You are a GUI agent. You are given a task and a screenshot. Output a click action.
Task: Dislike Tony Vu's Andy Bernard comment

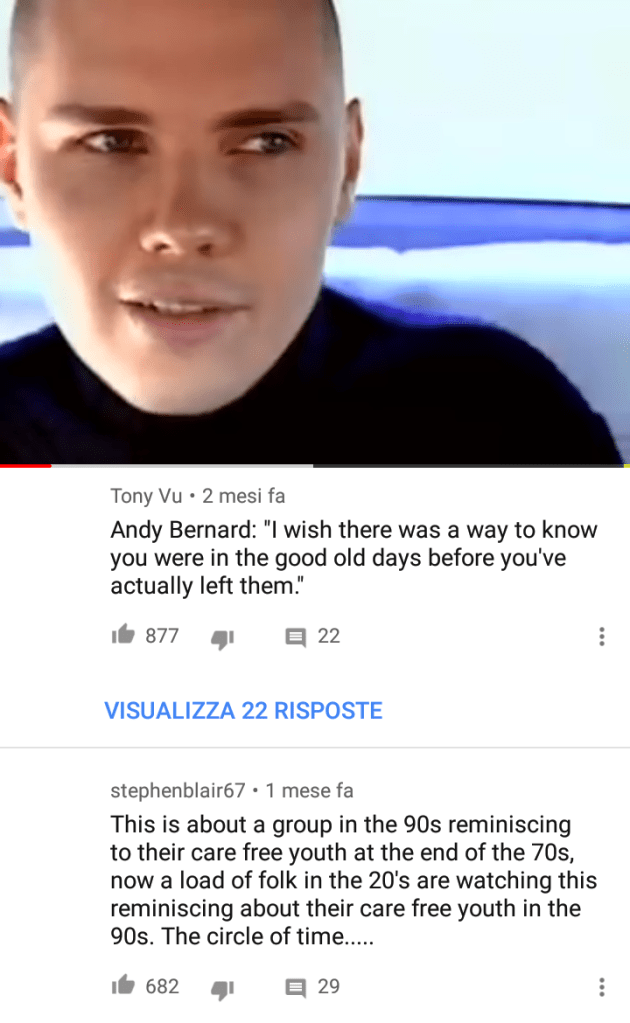(x=222, y=639)
